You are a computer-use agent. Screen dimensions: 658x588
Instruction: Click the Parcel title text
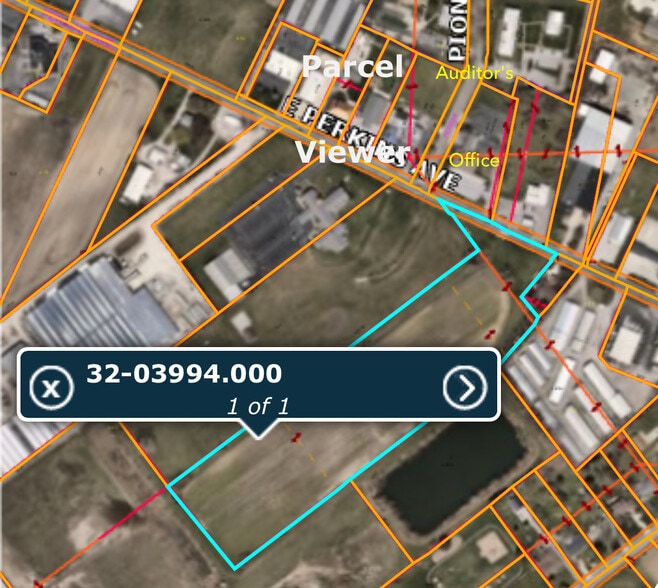[x=352, y=66]
